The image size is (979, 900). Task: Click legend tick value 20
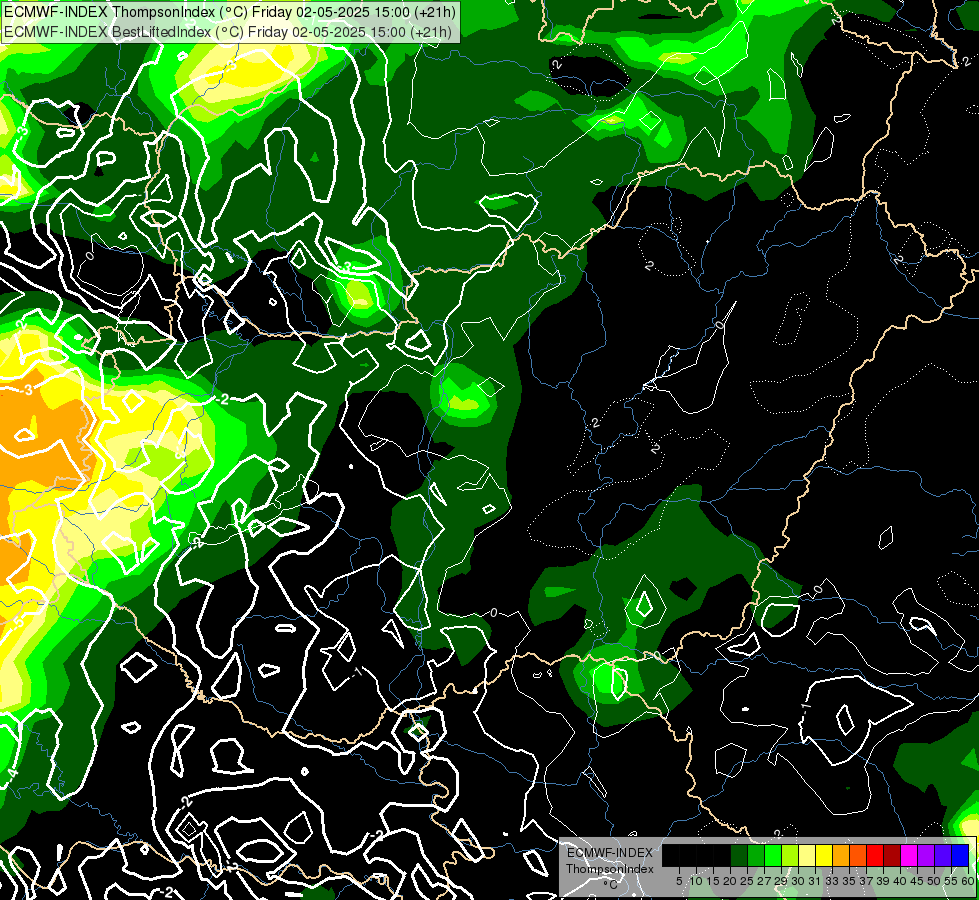730,881
